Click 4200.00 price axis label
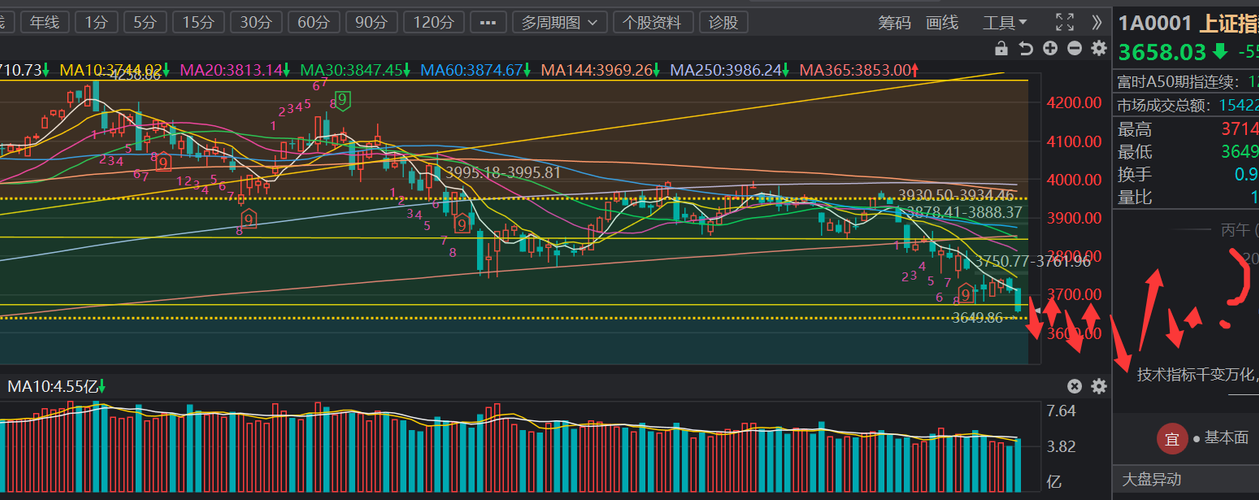Image resolution: width=1259 pixels, height=500 pixels. (1073, 103)
